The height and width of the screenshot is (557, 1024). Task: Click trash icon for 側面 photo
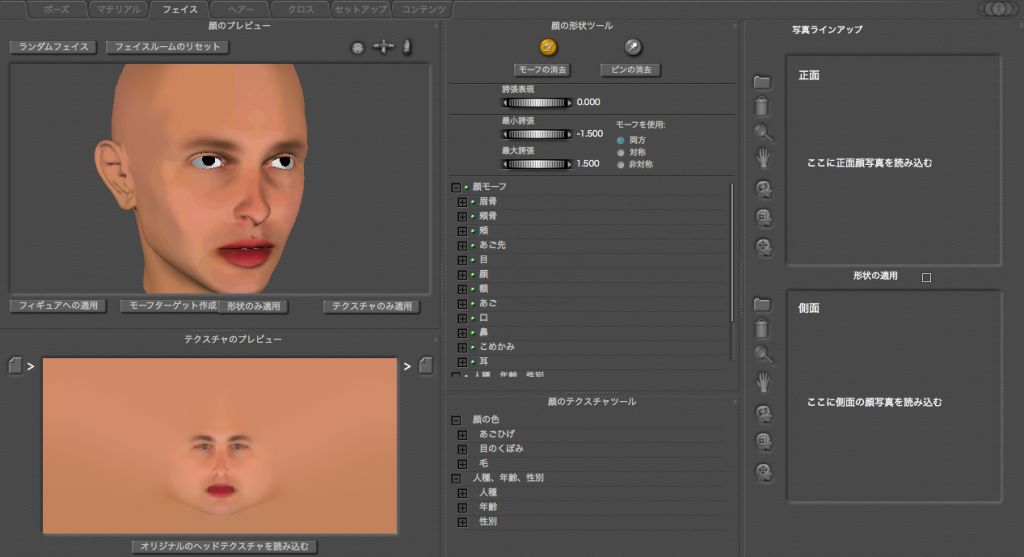pyautogui.click(x=761, y=328)
